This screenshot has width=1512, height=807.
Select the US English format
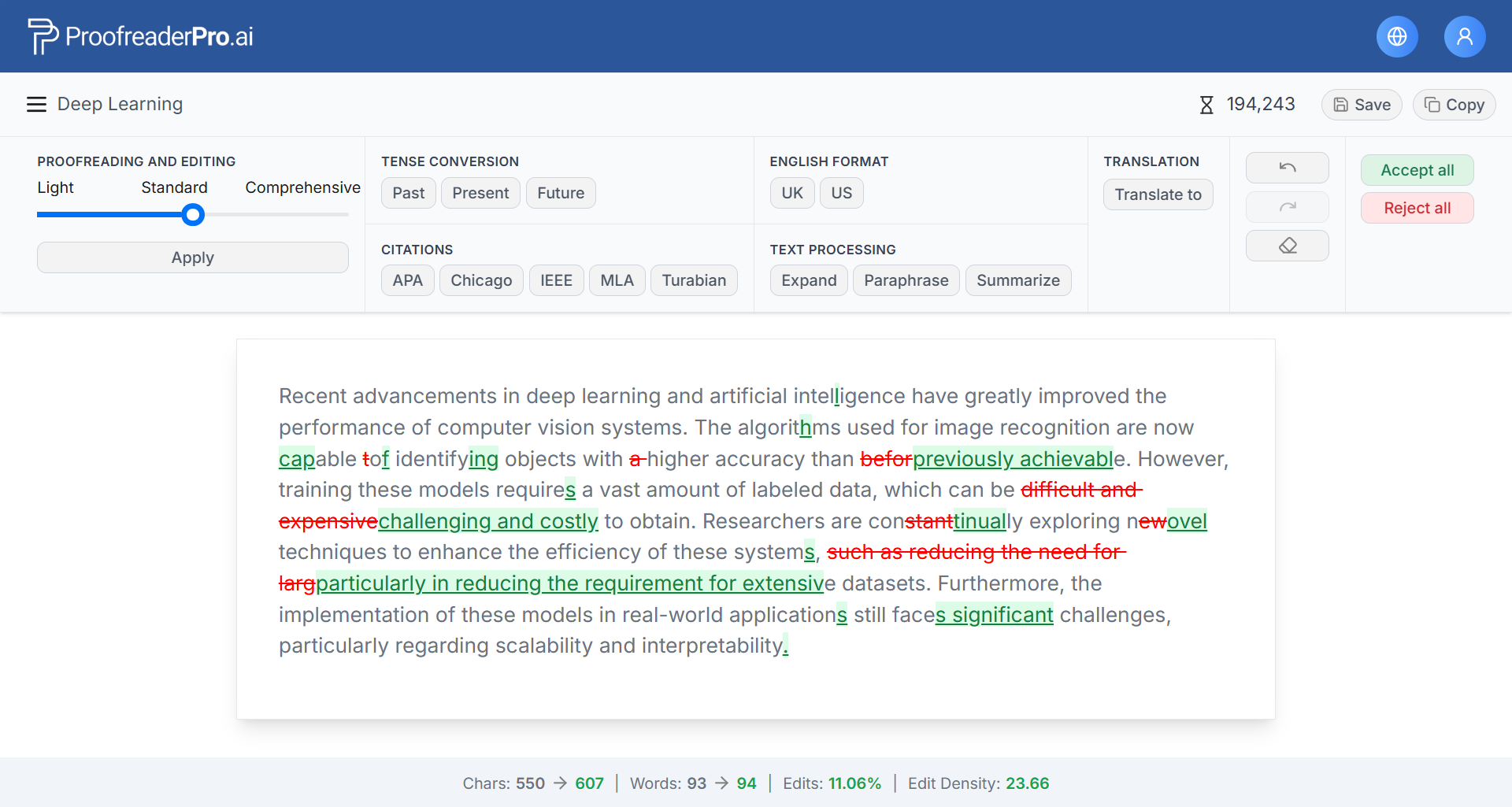(841, 193)
